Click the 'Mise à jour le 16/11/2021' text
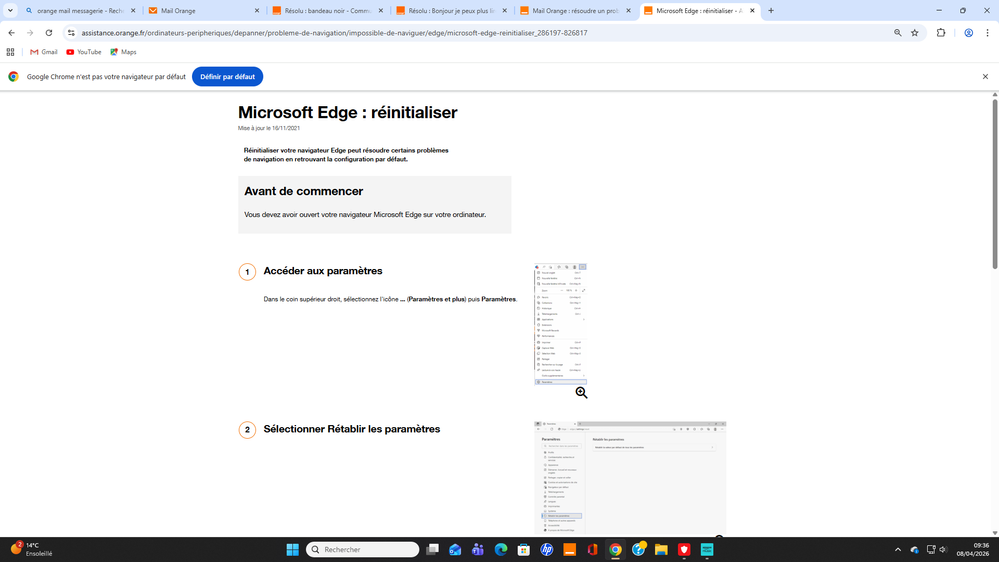999x562 pixels. (x=269, y=128)
